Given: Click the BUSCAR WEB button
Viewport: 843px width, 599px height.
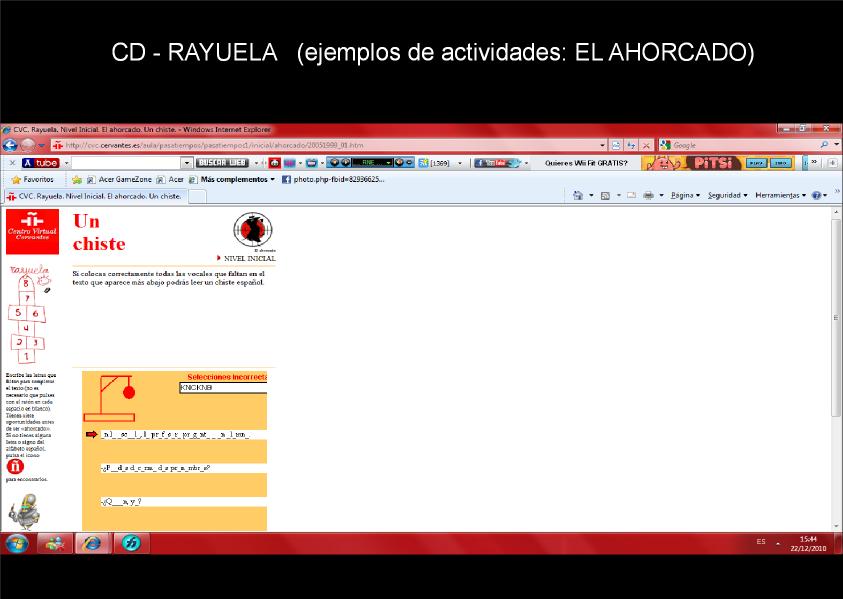Looking at the screenshot, I should (x=222, y=162).
